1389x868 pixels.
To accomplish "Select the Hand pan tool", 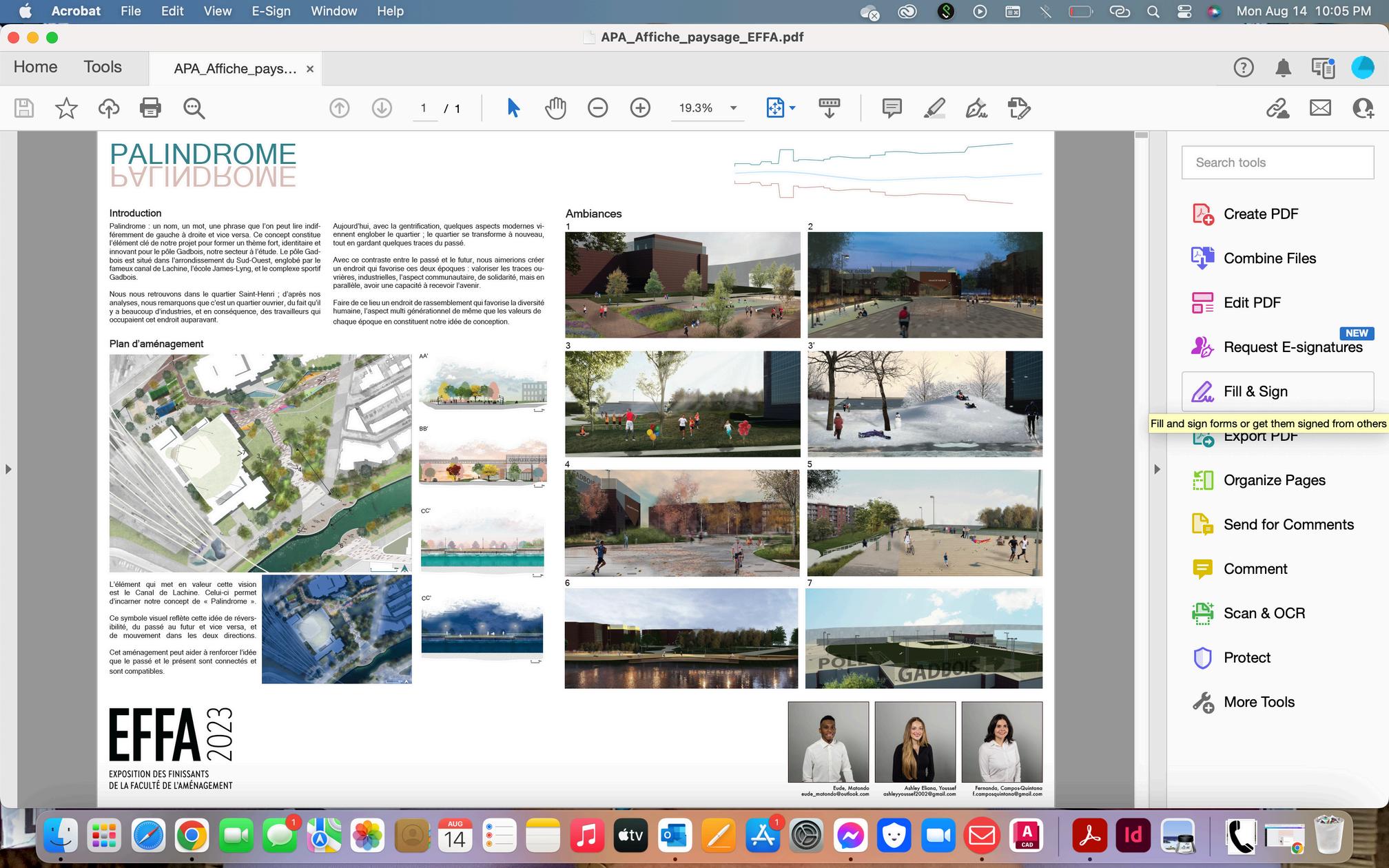I will coord(555,108).
